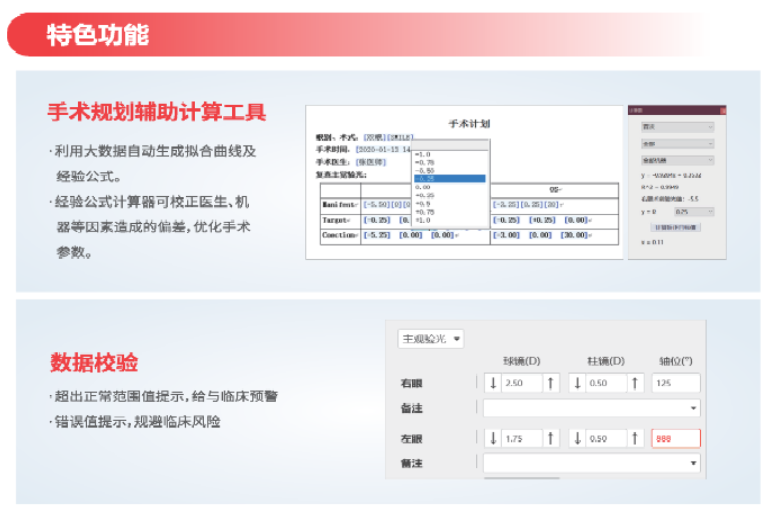
Task: Expand the left eye 备注 dropdown
Action: click(693, 463)
